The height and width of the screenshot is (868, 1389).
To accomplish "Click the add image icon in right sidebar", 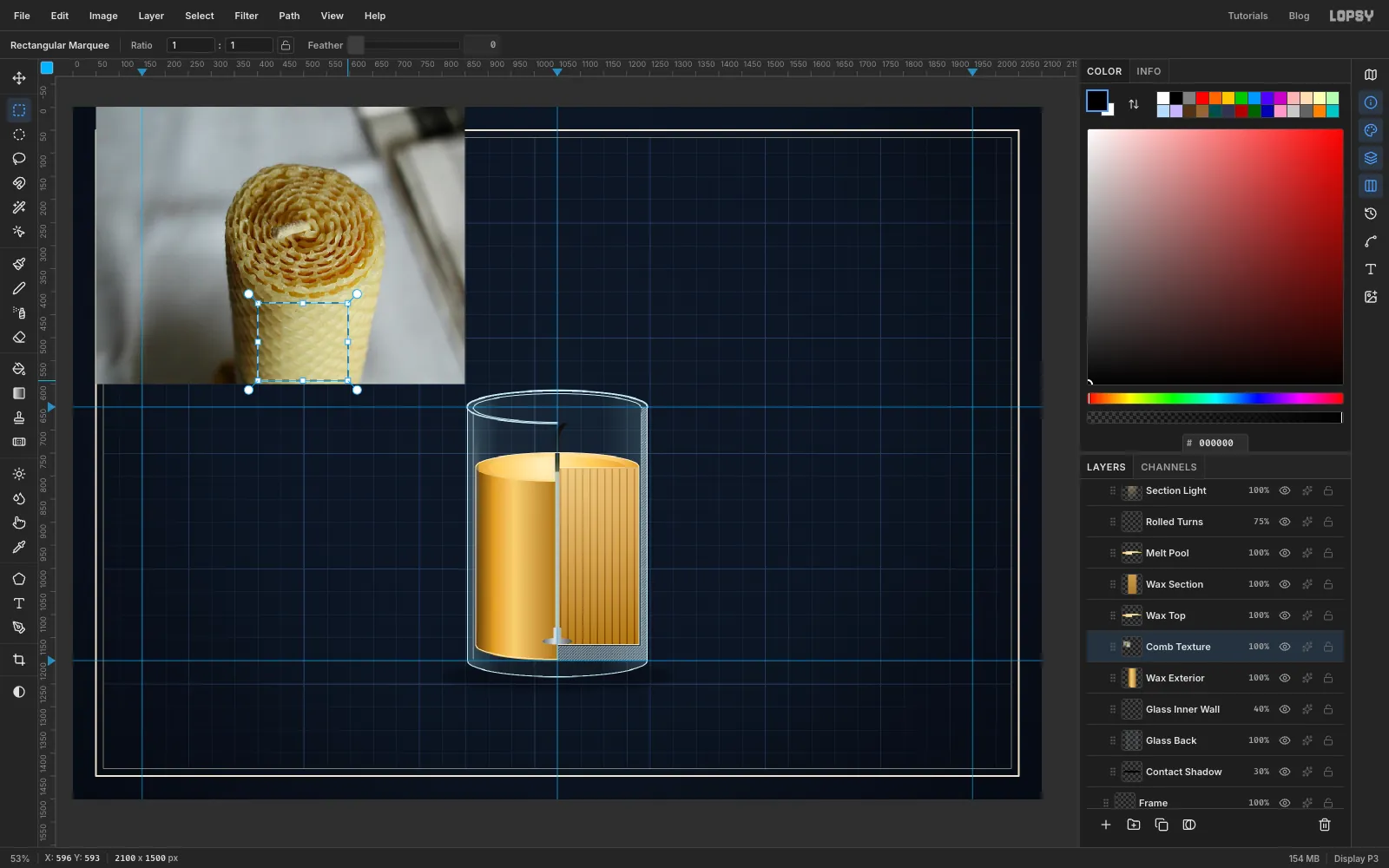I will coord(1371,297).
